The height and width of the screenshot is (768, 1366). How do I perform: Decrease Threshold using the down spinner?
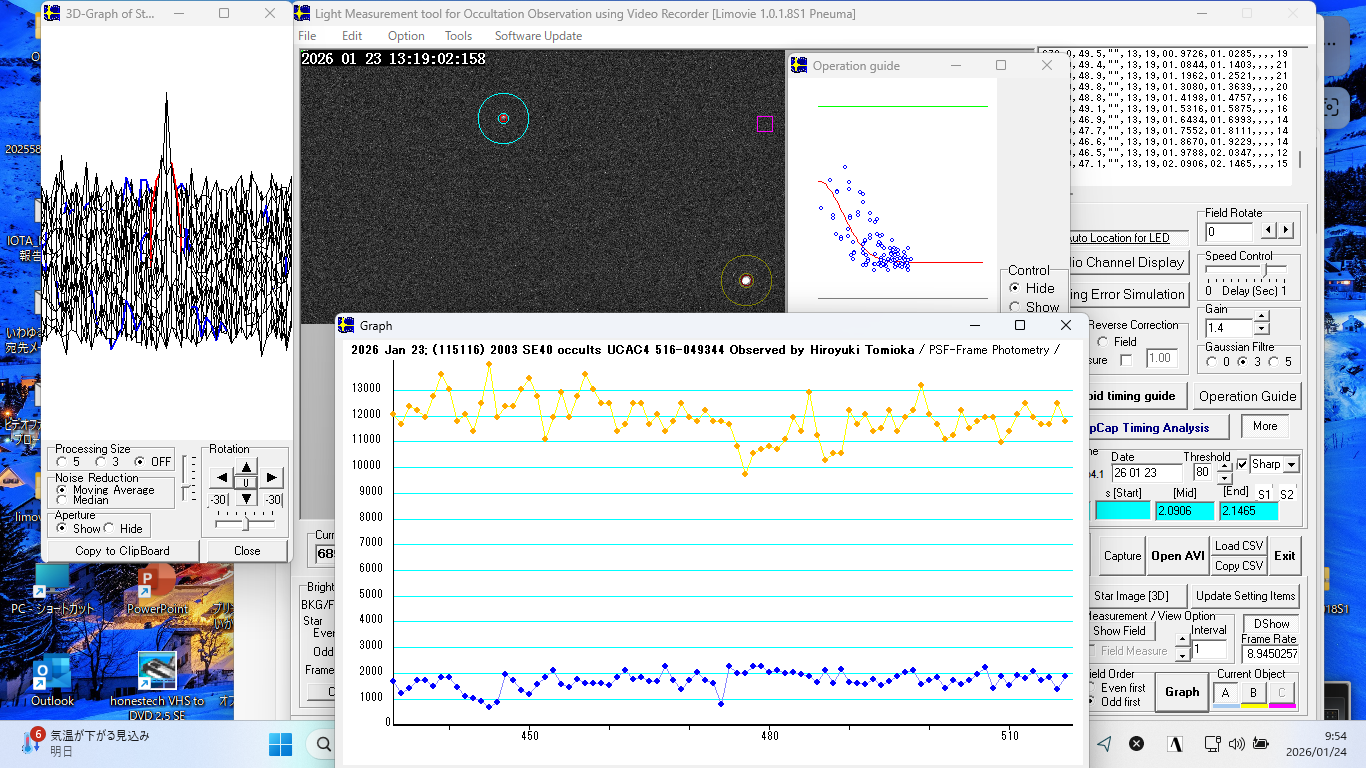(1224, 478)
